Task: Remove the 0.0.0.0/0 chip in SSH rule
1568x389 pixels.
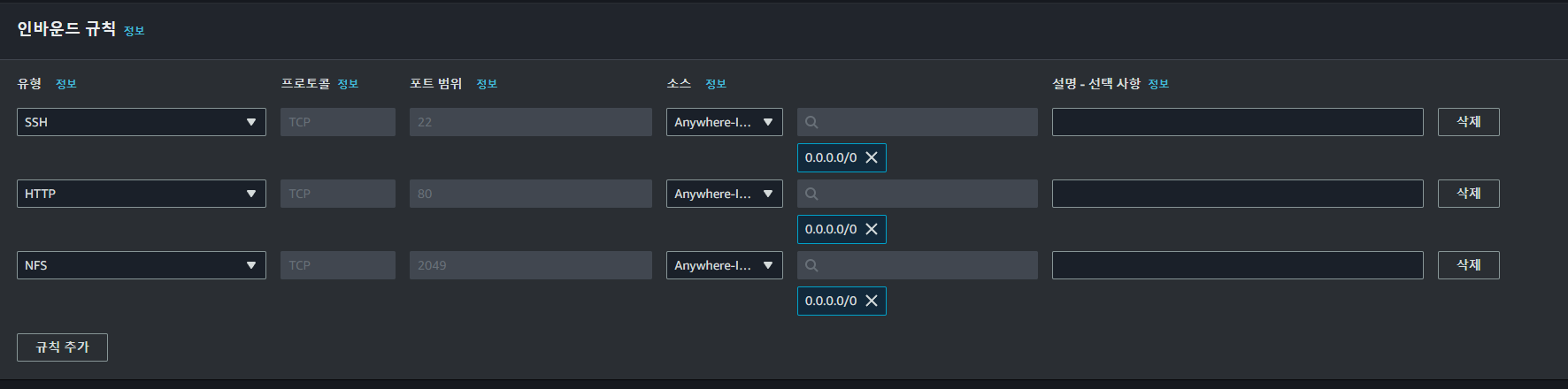Action: (872, 157)
